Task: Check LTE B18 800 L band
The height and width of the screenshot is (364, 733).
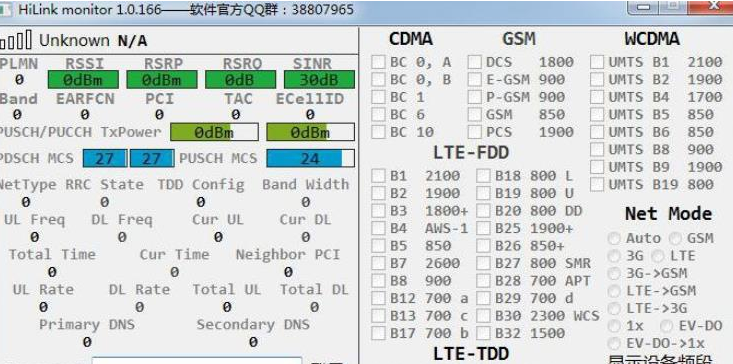Action: tap(483, 176)
